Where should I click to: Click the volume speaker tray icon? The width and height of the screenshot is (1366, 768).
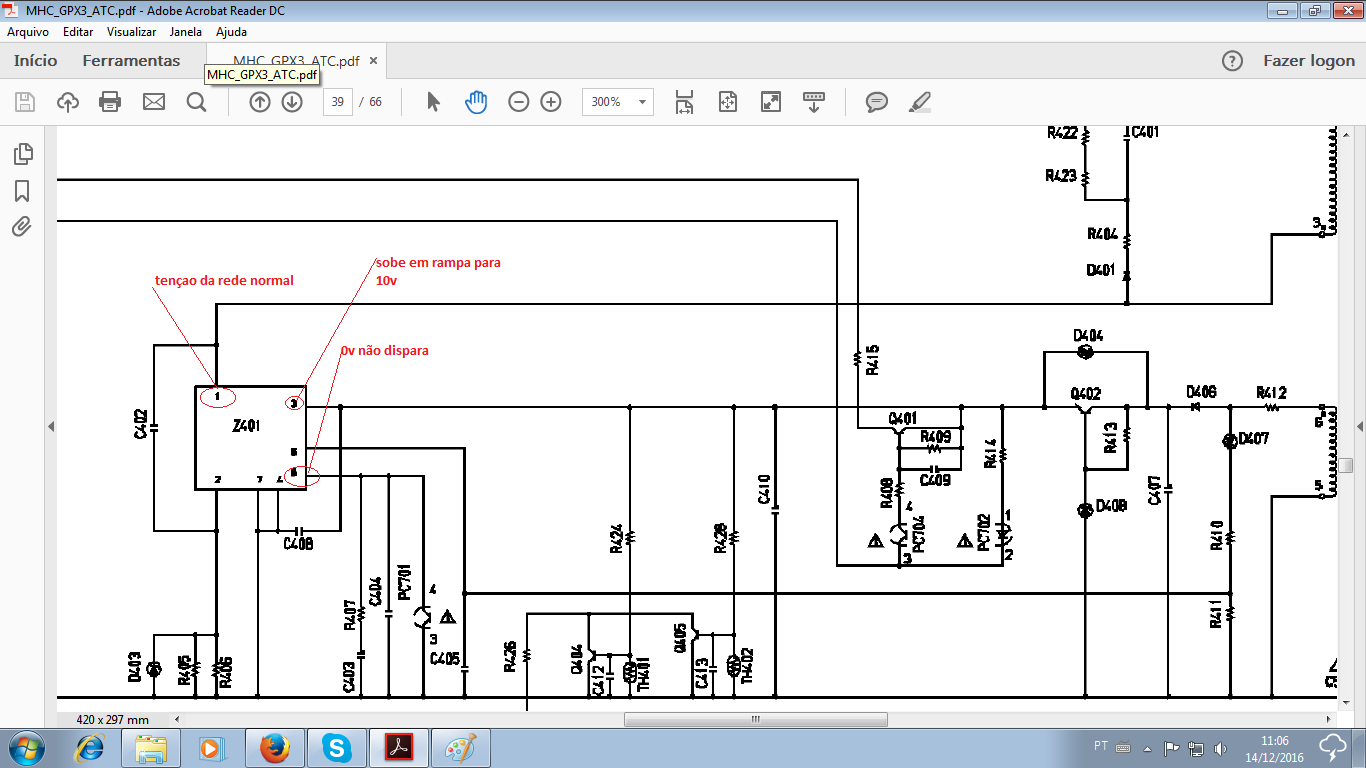pos(1220,748)
